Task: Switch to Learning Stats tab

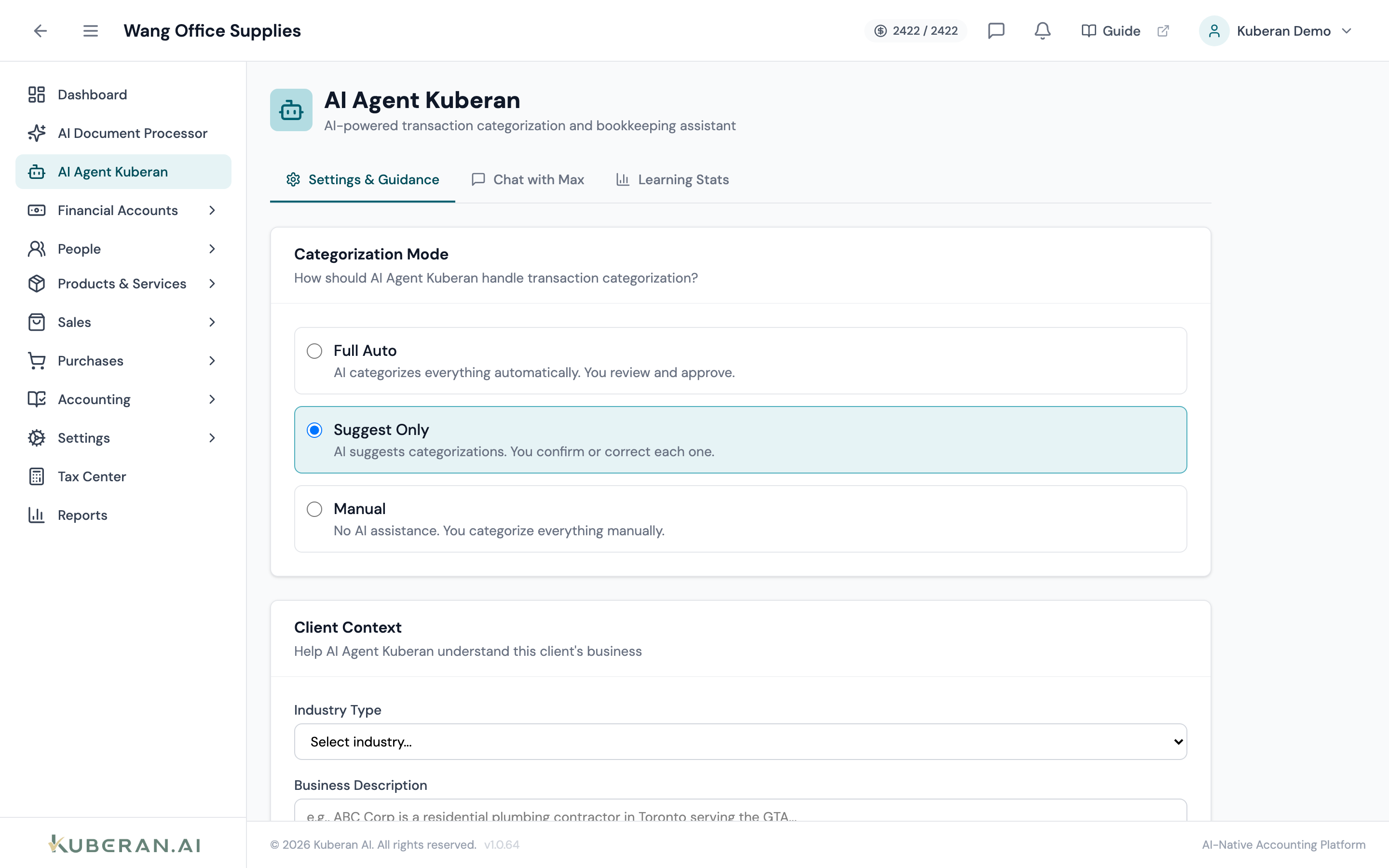Action: click(x=672, y=180)
